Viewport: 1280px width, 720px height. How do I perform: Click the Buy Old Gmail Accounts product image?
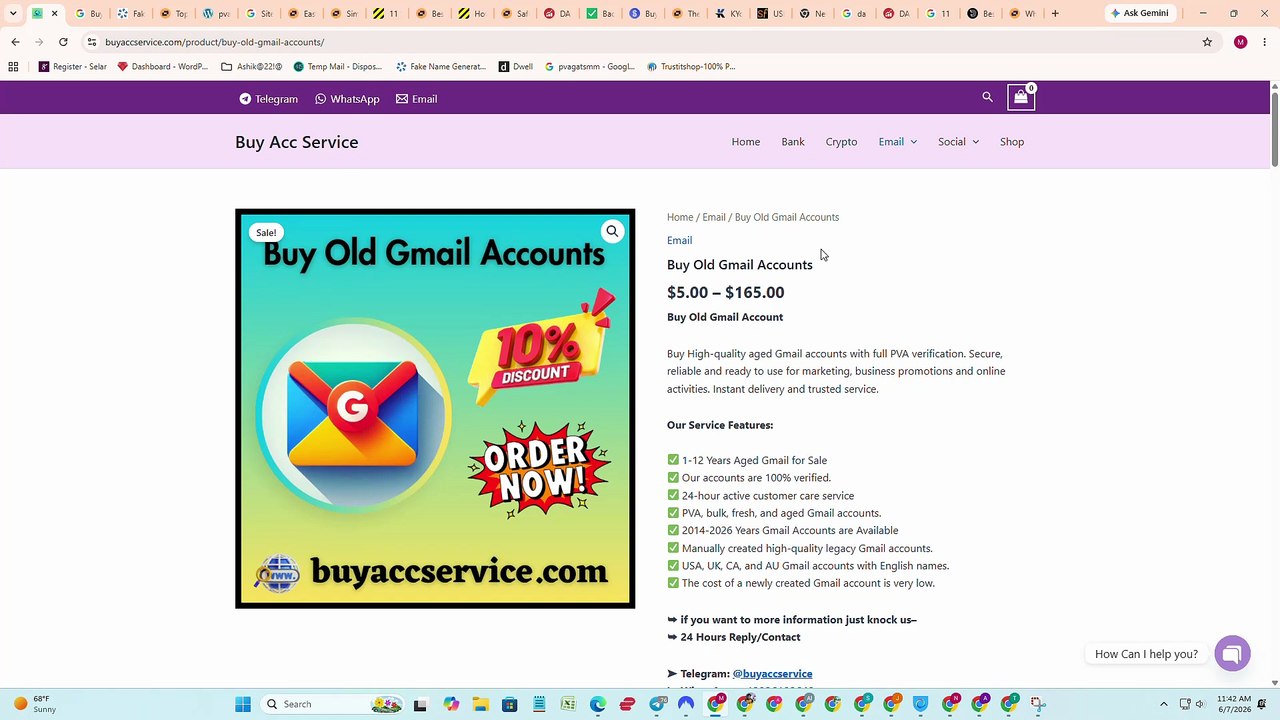(x=435, y=408)
